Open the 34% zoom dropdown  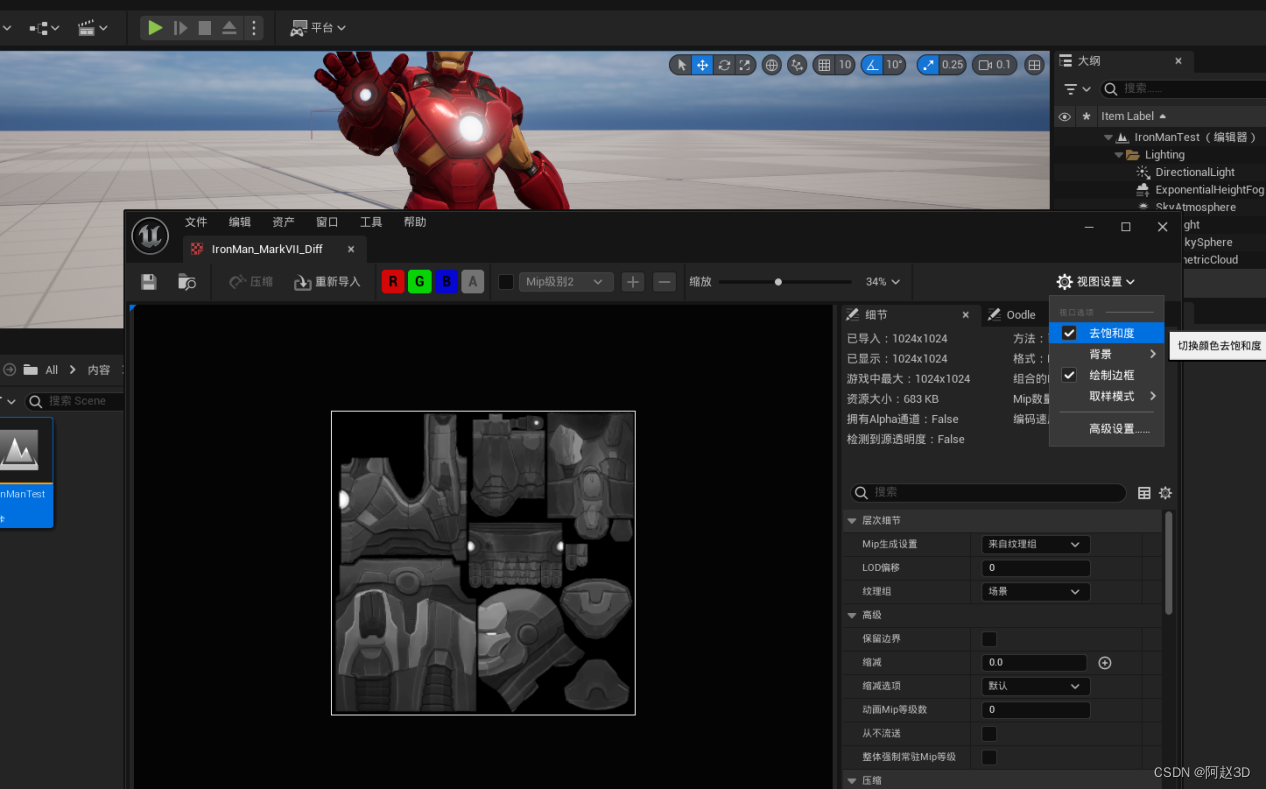click(883, 282)
